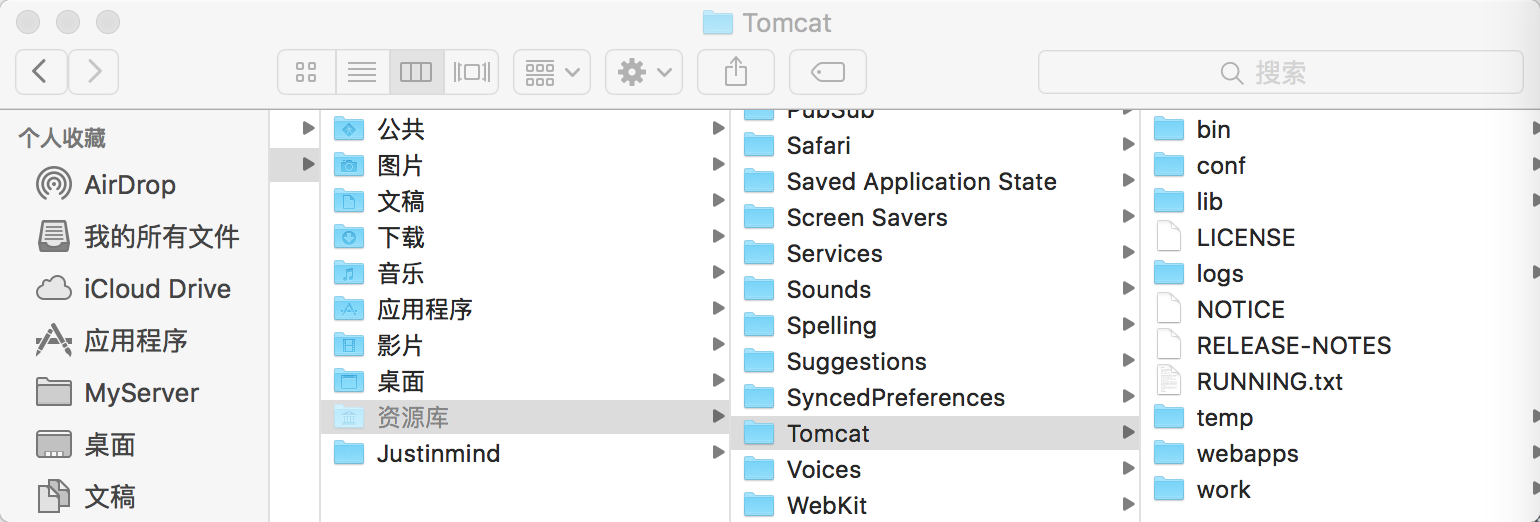Image resolution: width=1540 pixels, height=522 pixels.
Task: Select the 音乐 folder
Action: click(x=525, y=273)
